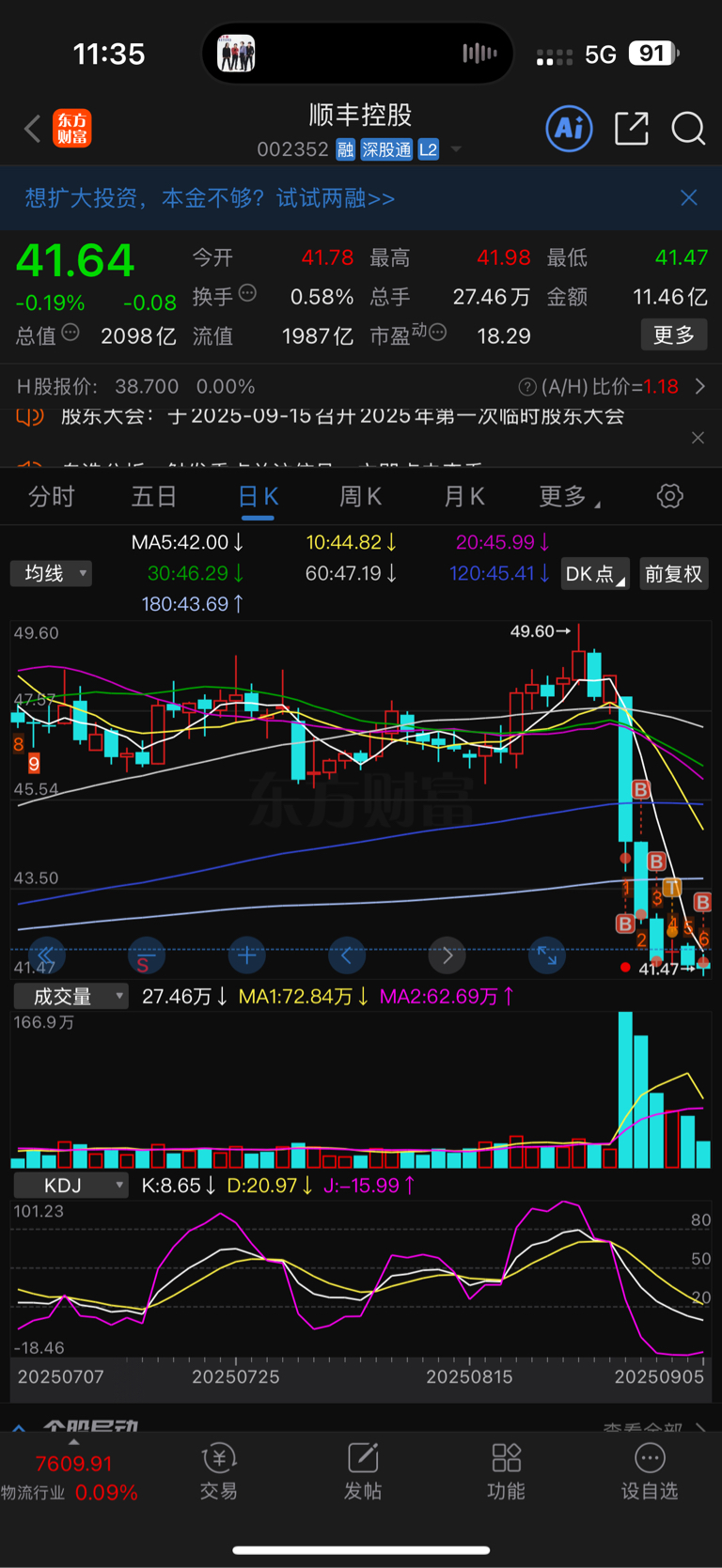
Task: Tap the back arrow in the header
Action: click(x=33, y=129)
